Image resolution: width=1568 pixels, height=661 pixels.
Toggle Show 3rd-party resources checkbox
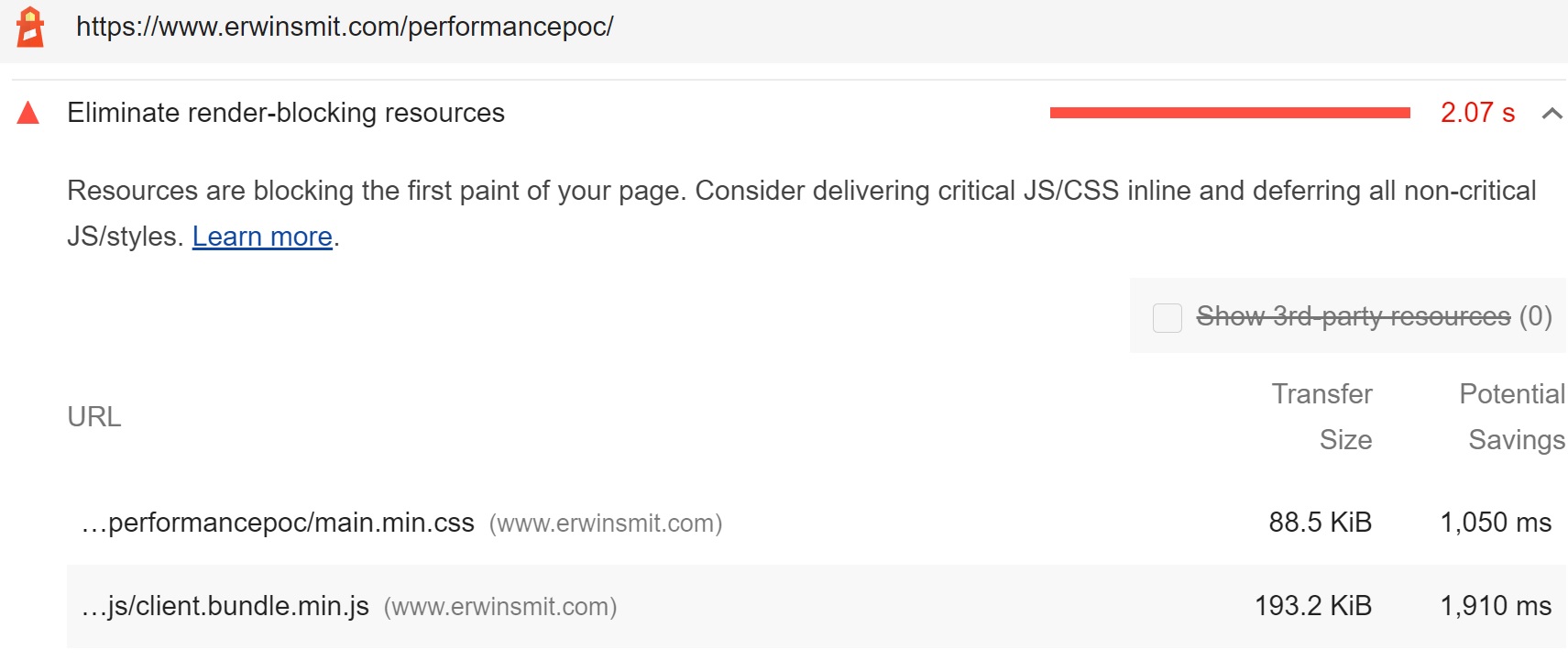point(1167,317)
